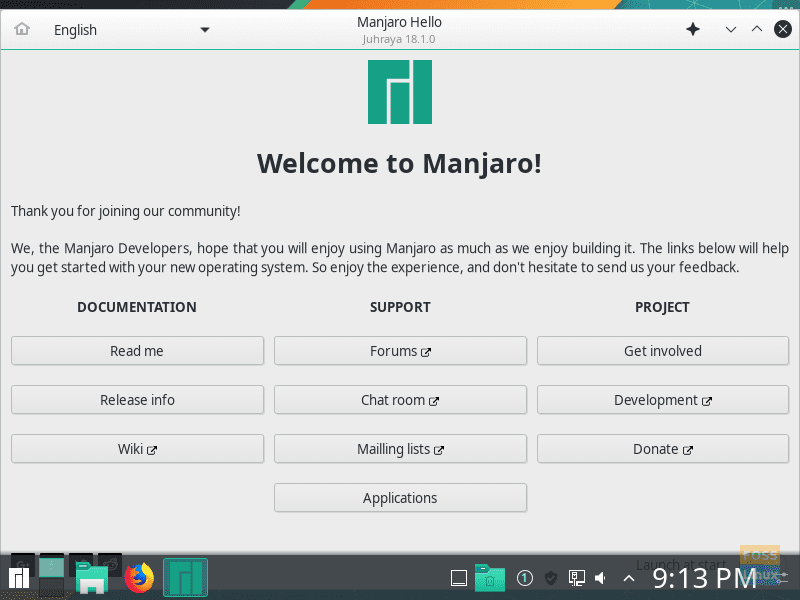Open the English language dropdown
The height and width of the screenshot is (600, 800).
[130, 29]
